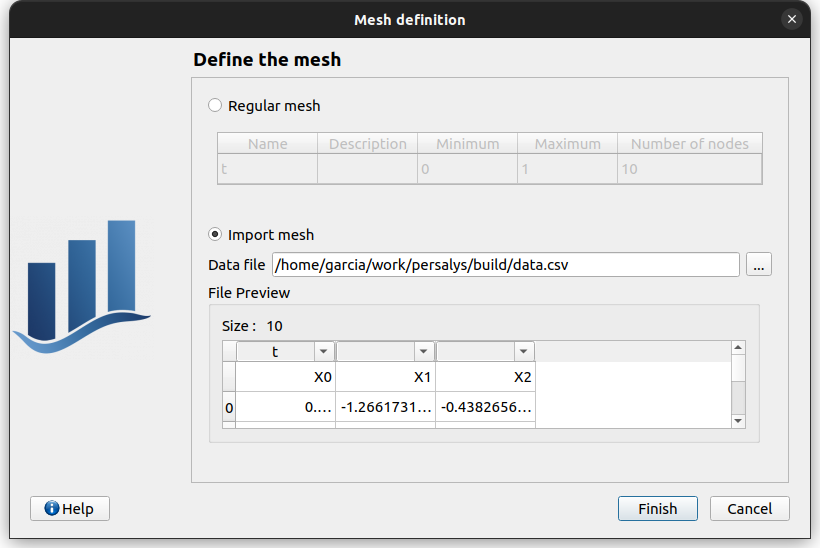The image size is (822, 550).
Task: Open the t column dropdown
Action: [x=323, y=352]
